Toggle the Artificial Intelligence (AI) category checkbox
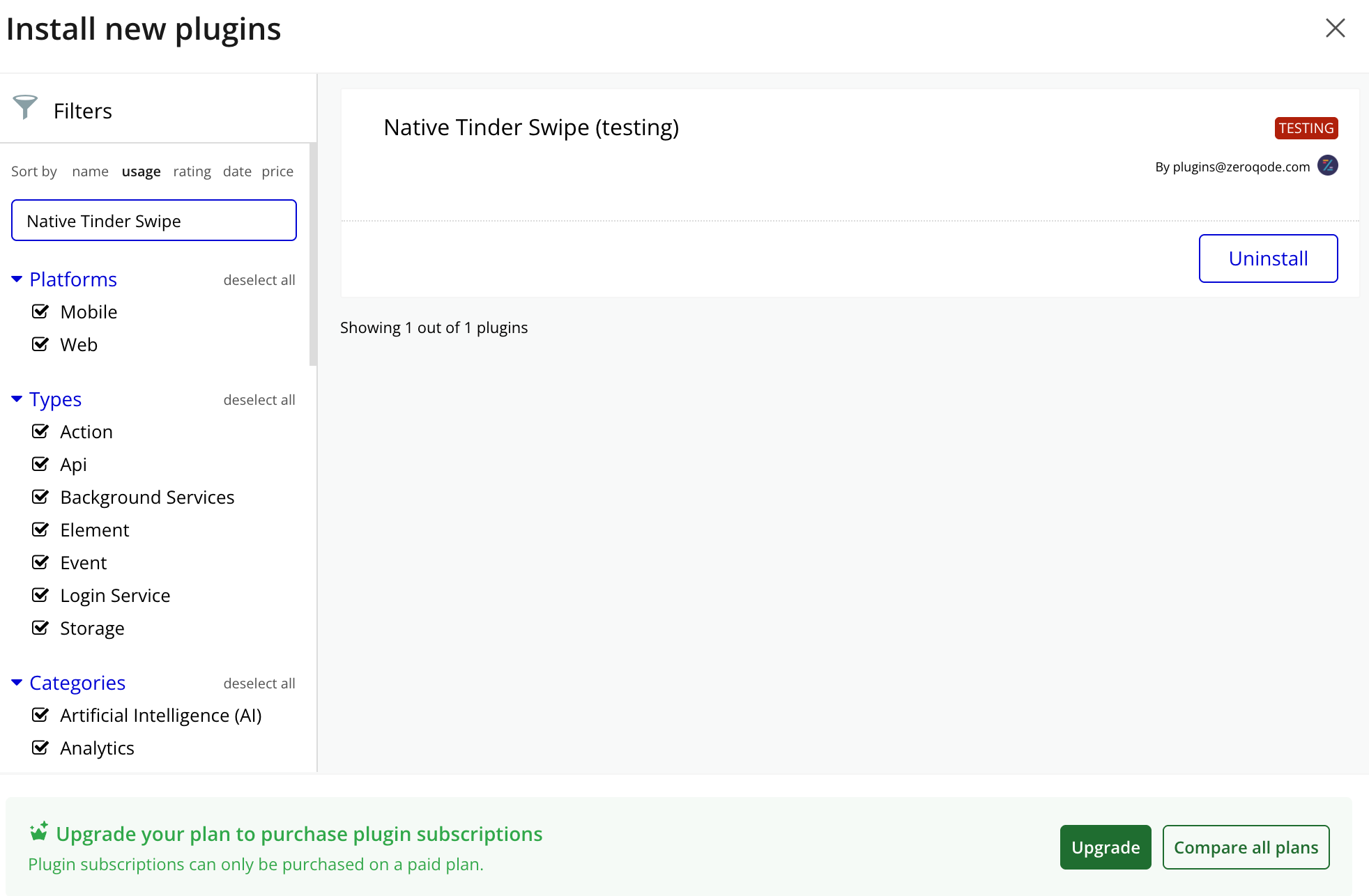 (x=40, y=715)
